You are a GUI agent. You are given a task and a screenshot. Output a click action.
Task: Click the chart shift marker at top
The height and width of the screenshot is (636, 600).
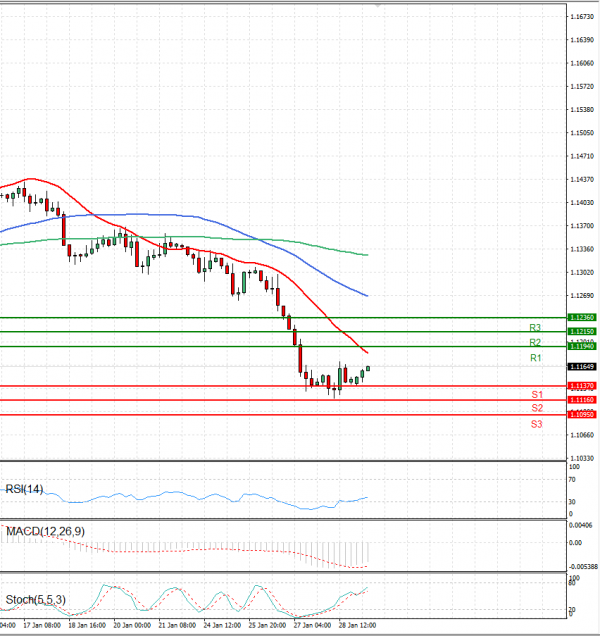coord(378,5)
